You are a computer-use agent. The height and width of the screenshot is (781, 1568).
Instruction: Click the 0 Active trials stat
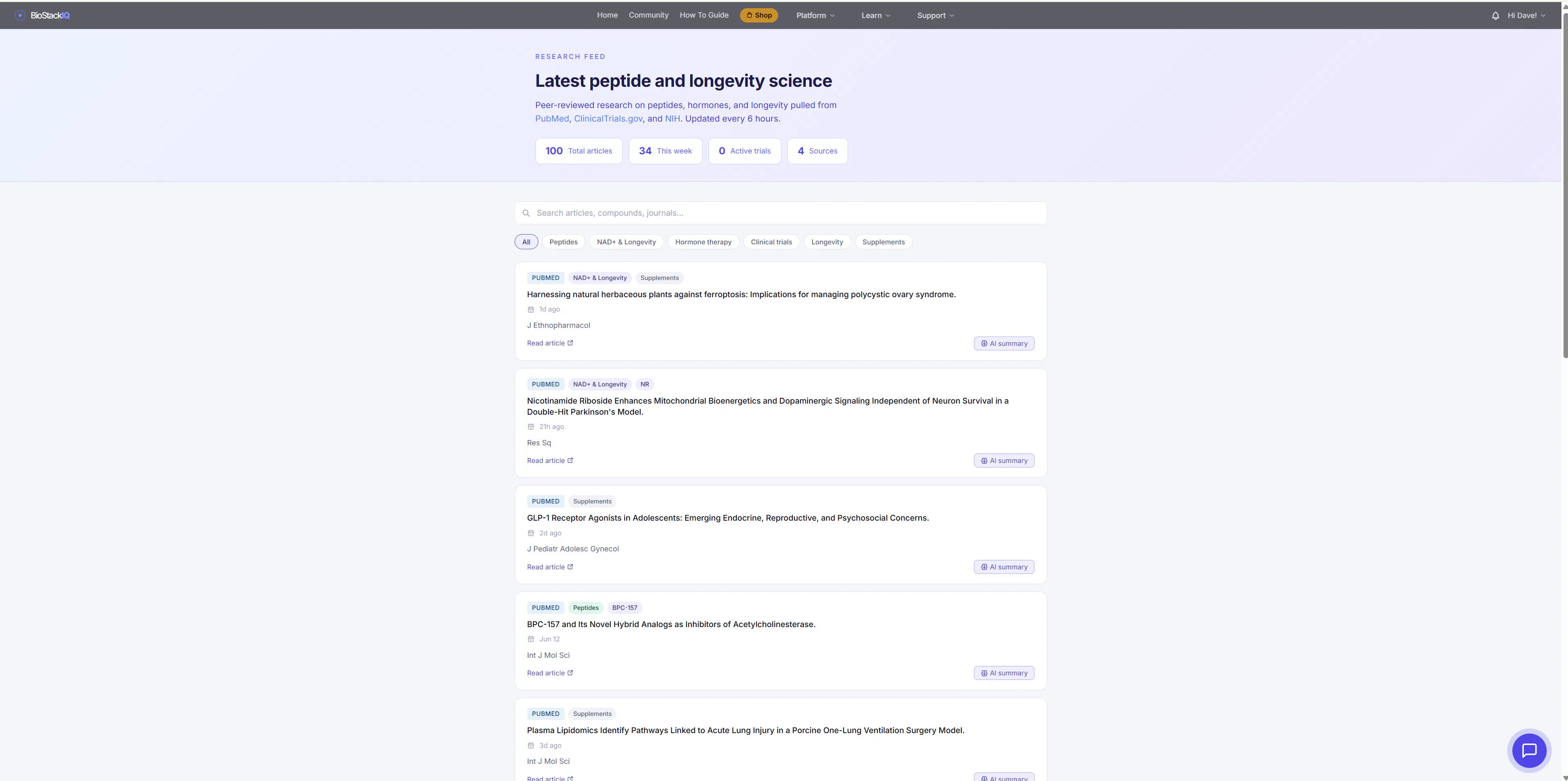(745, 151)
